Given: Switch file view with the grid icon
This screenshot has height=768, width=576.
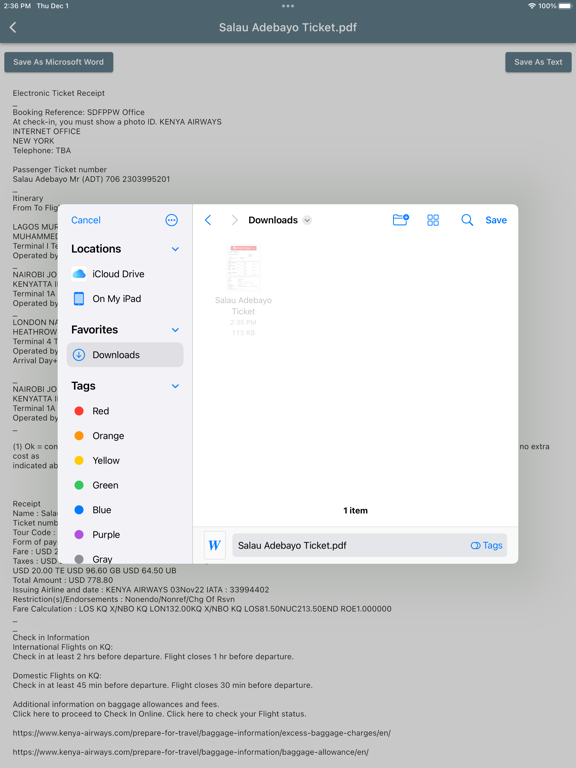Looking at the screenshot, I should [433, 220].
